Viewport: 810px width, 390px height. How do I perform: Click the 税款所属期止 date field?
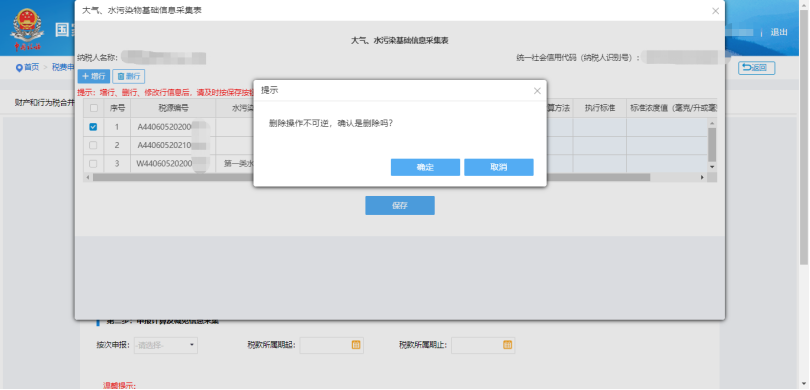(x=483, y=345)
